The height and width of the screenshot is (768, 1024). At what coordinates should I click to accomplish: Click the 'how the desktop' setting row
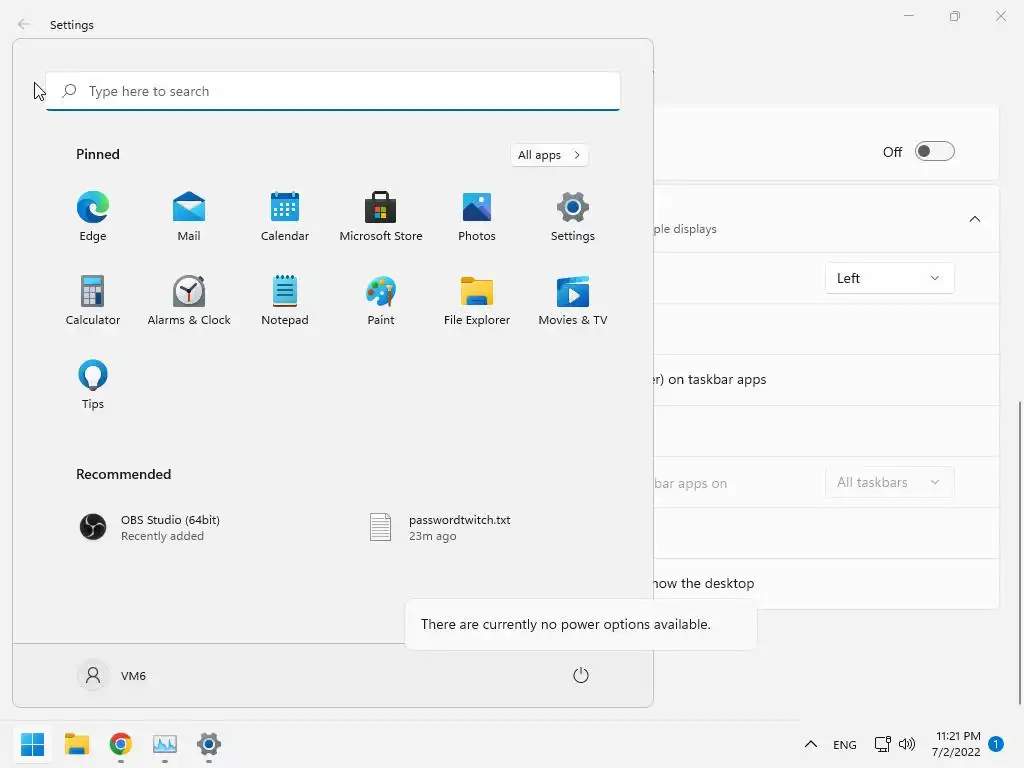click(826, 584)
